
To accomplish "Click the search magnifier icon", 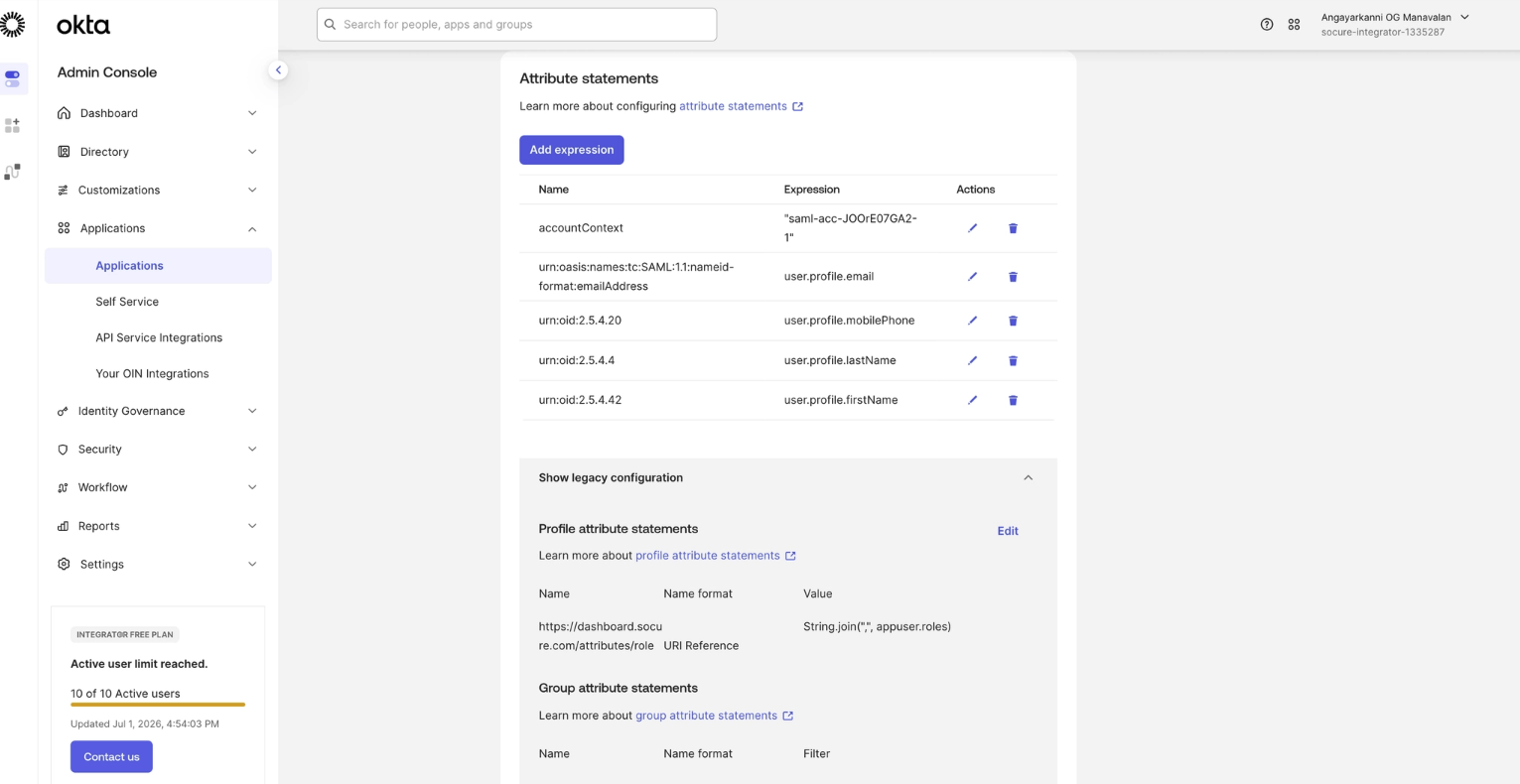I will (x=331, y=25).
